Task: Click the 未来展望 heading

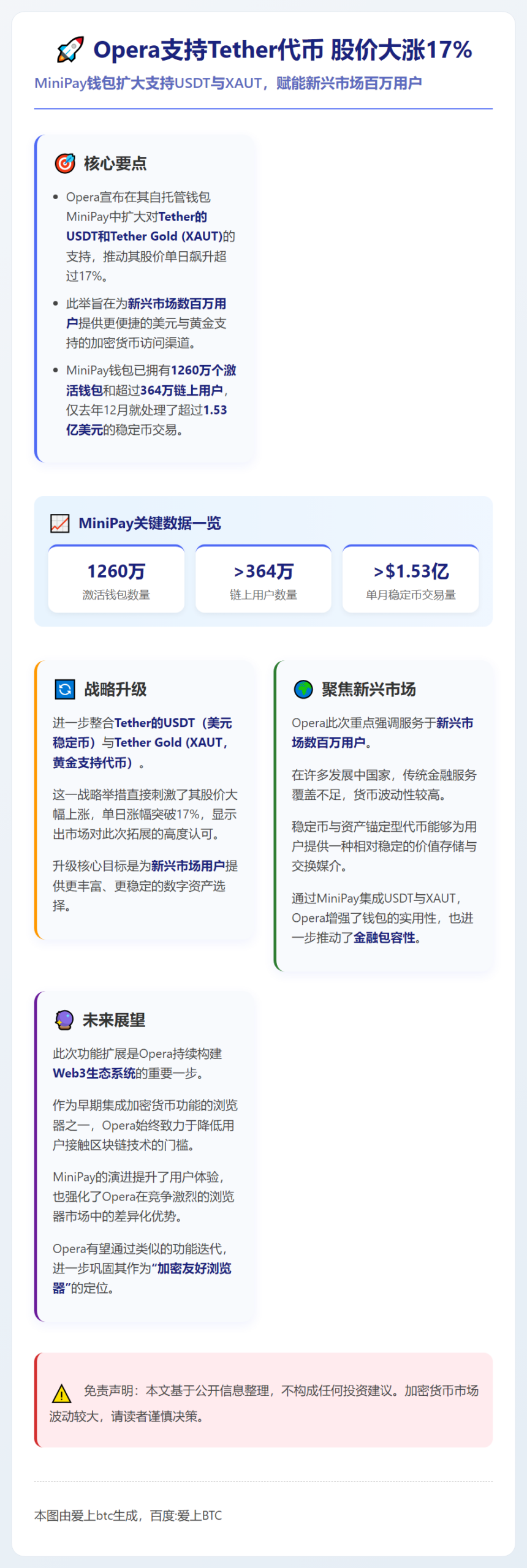Action: [x=114, y=1020]
